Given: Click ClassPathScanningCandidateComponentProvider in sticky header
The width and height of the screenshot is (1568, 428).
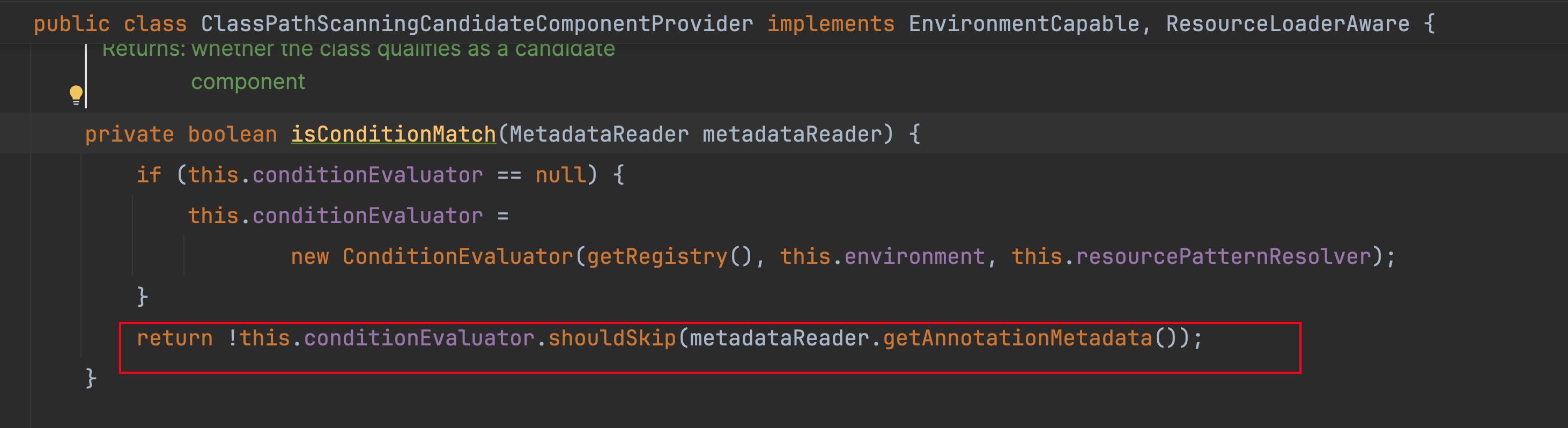Looking at the screenshot, I should pyautogui.click(x=477, y=24).
